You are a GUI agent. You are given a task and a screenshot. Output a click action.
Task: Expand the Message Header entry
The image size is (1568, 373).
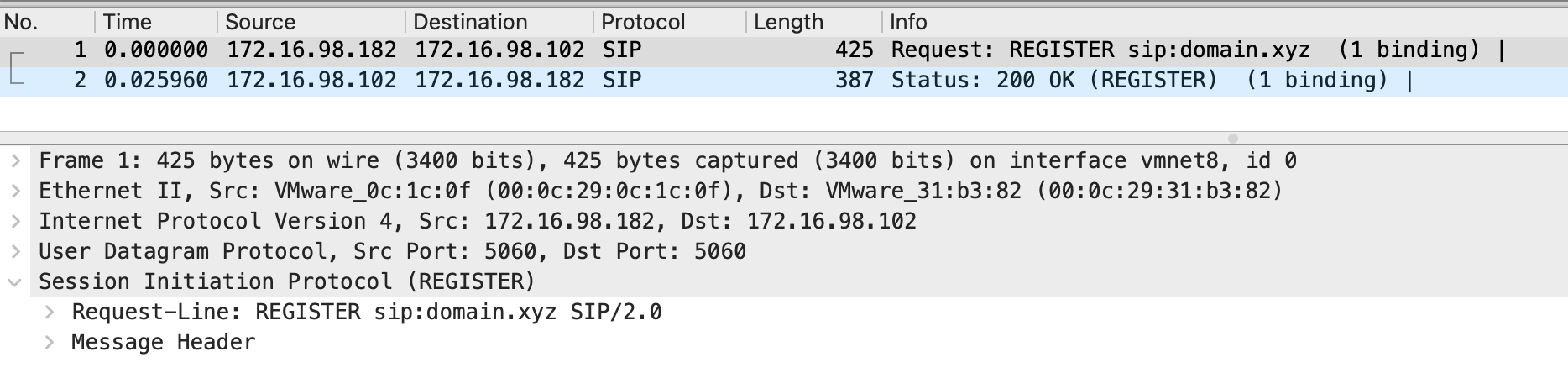pyautogui.click(x=50, y=343)
